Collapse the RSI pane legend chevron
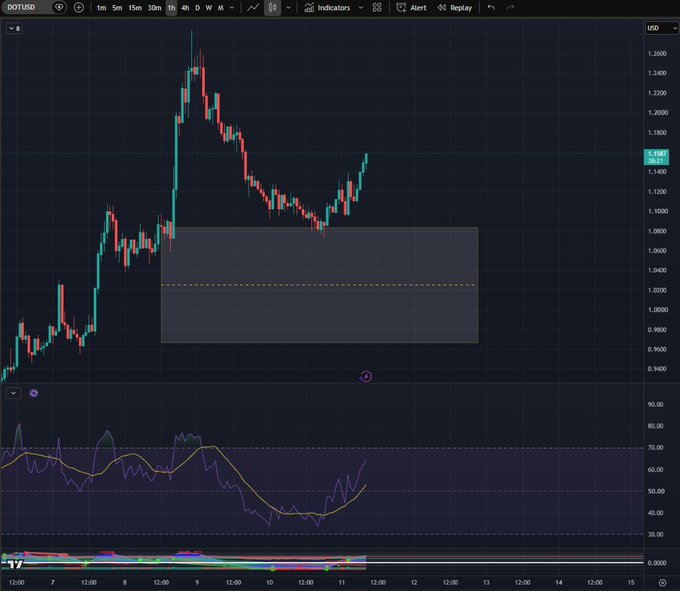 13,393
